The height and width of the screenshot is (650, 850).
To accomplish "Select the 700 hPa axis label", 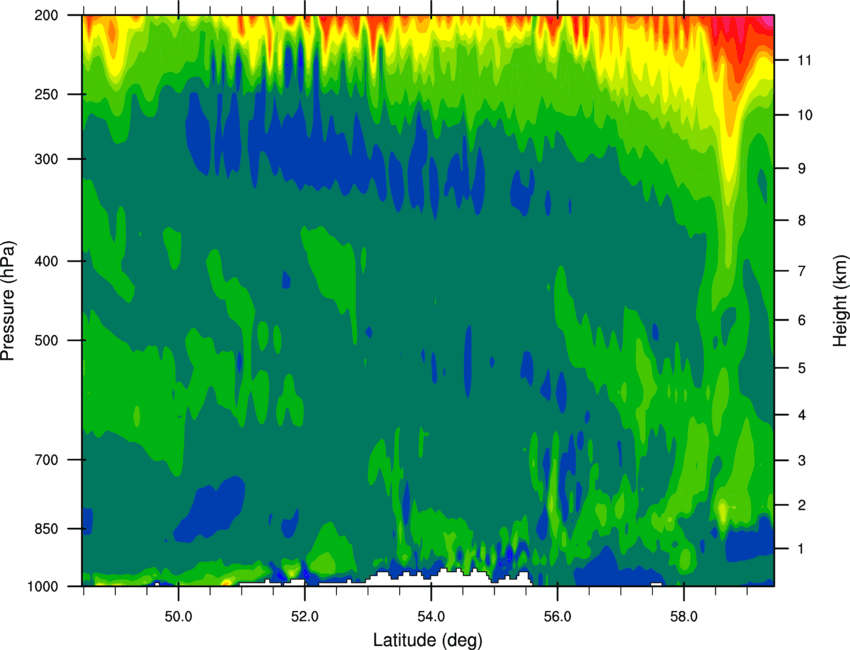I will click(46, 460).
